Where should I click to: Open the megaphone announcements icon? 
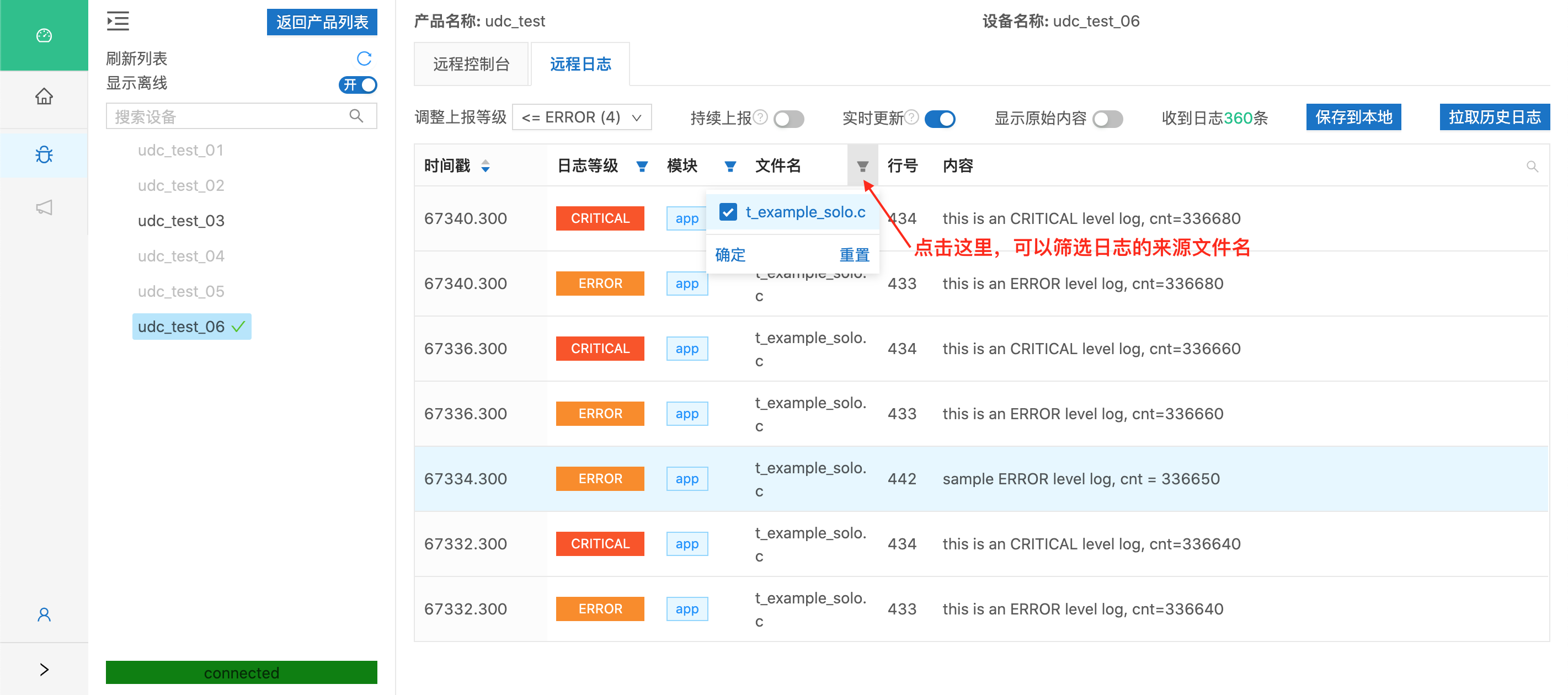point(44,207)
